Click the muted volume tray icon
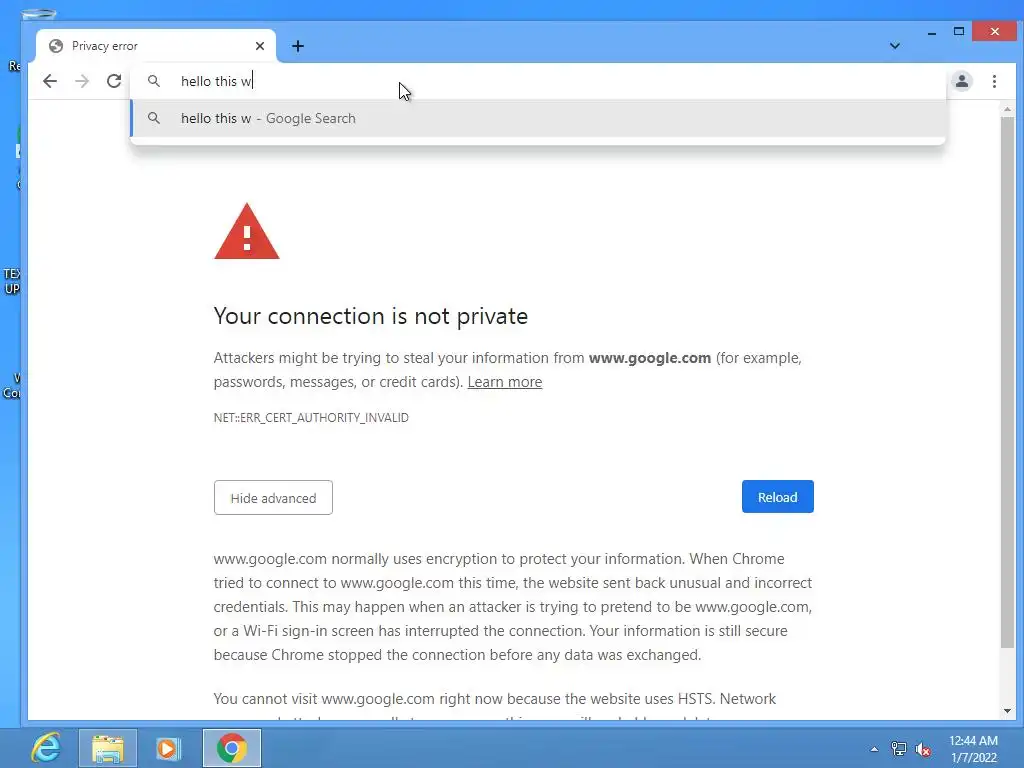The height and width of the screenshot is (768, 1024). point(923,750)
